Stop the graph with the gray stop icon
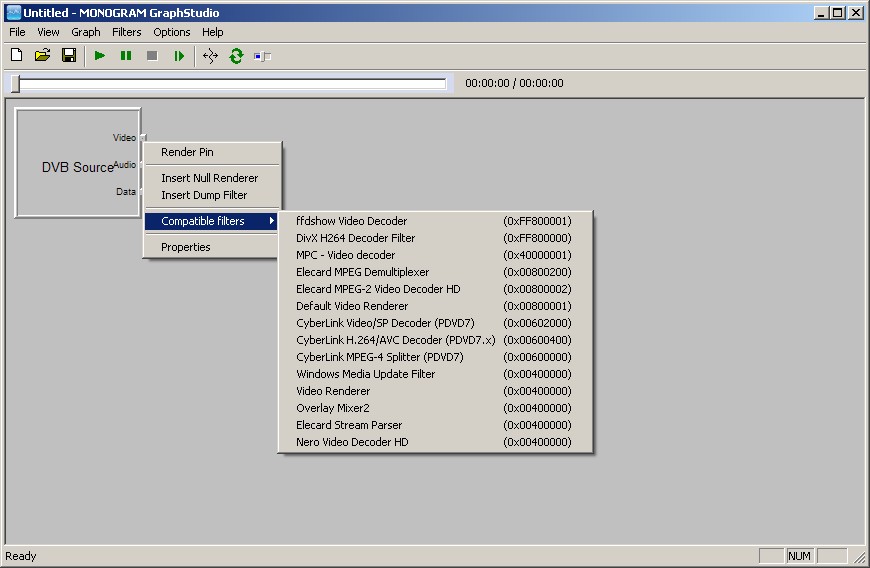The image size is (870, 568). coord(152,55)
